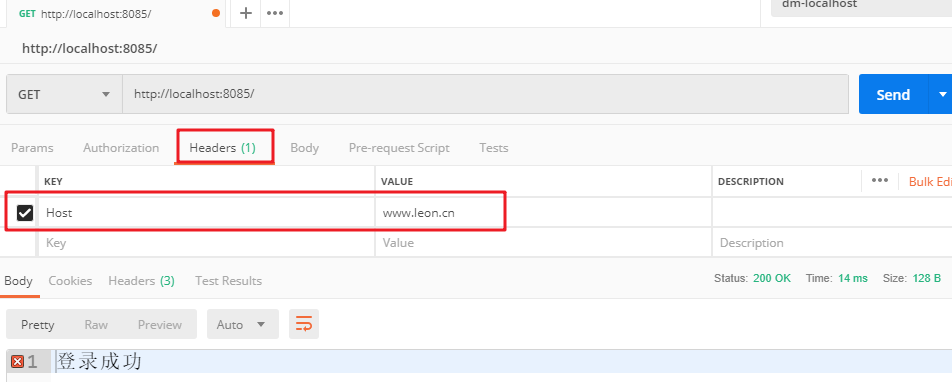The height and width of the screenshot is (382, 952).
Task: Click the request URL input field
Action: 485,94
